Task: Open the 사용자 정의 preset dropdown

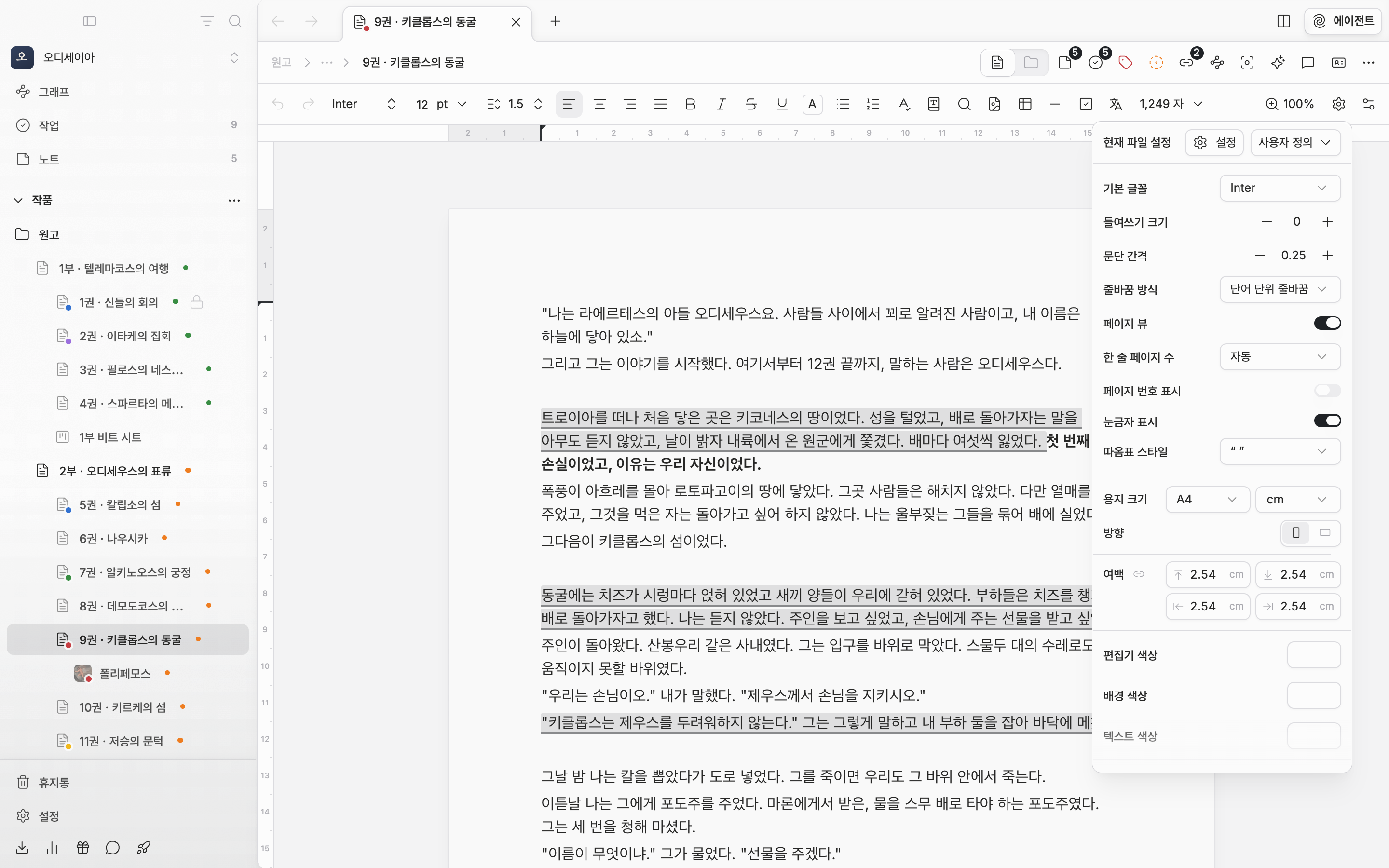Action: coord(1295,142)
